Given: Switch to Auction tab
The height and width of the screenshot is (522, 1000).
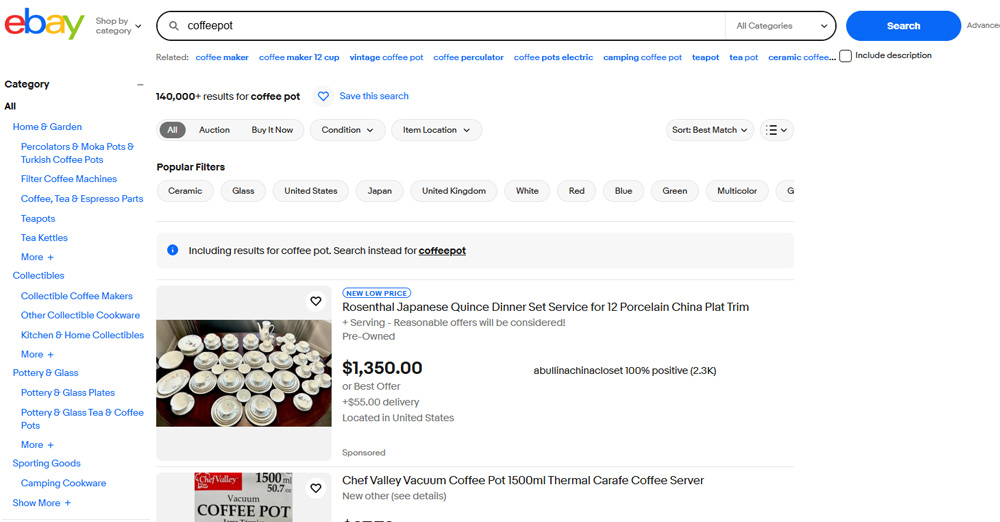Looking at the screenshot, I should pyautogui.click(x=214, y=130).
